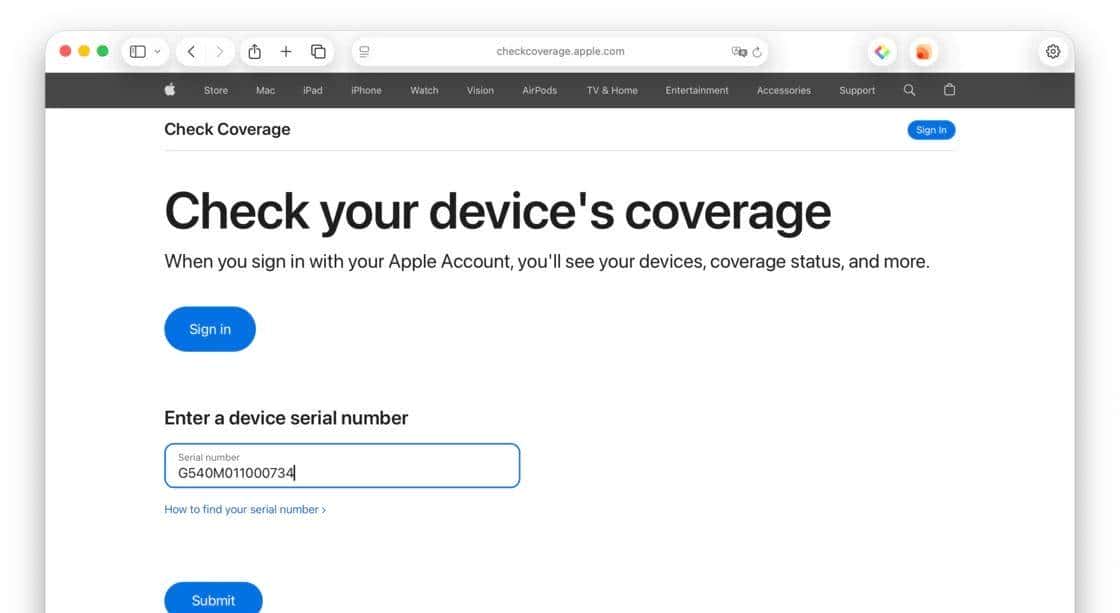Open the AirPods navigation item

(x=539, y=90)
